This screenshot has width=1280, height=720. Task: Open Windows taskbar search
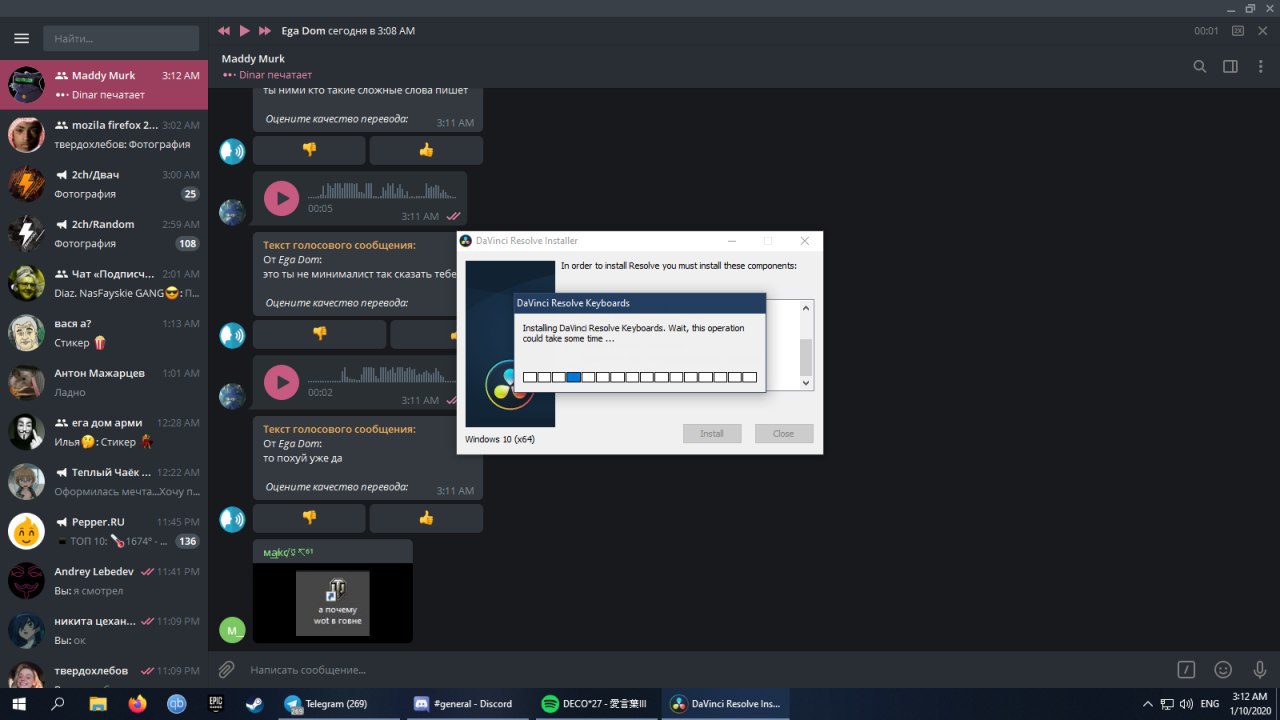click(58, 704)
